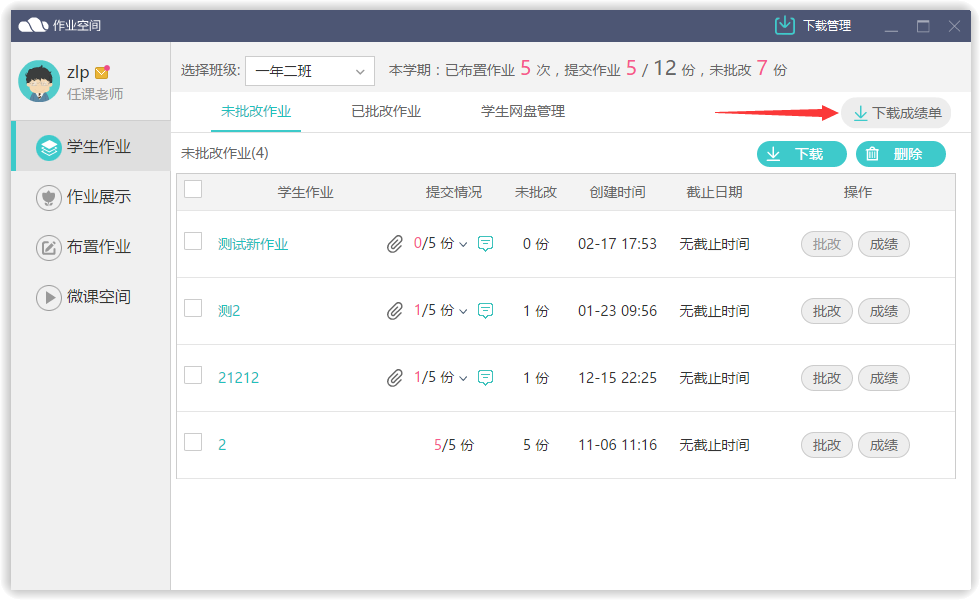This screenshot has width=980, height=600.
Task: Click the paperclip icon in the 21212 row
Action: pos(395,378)
